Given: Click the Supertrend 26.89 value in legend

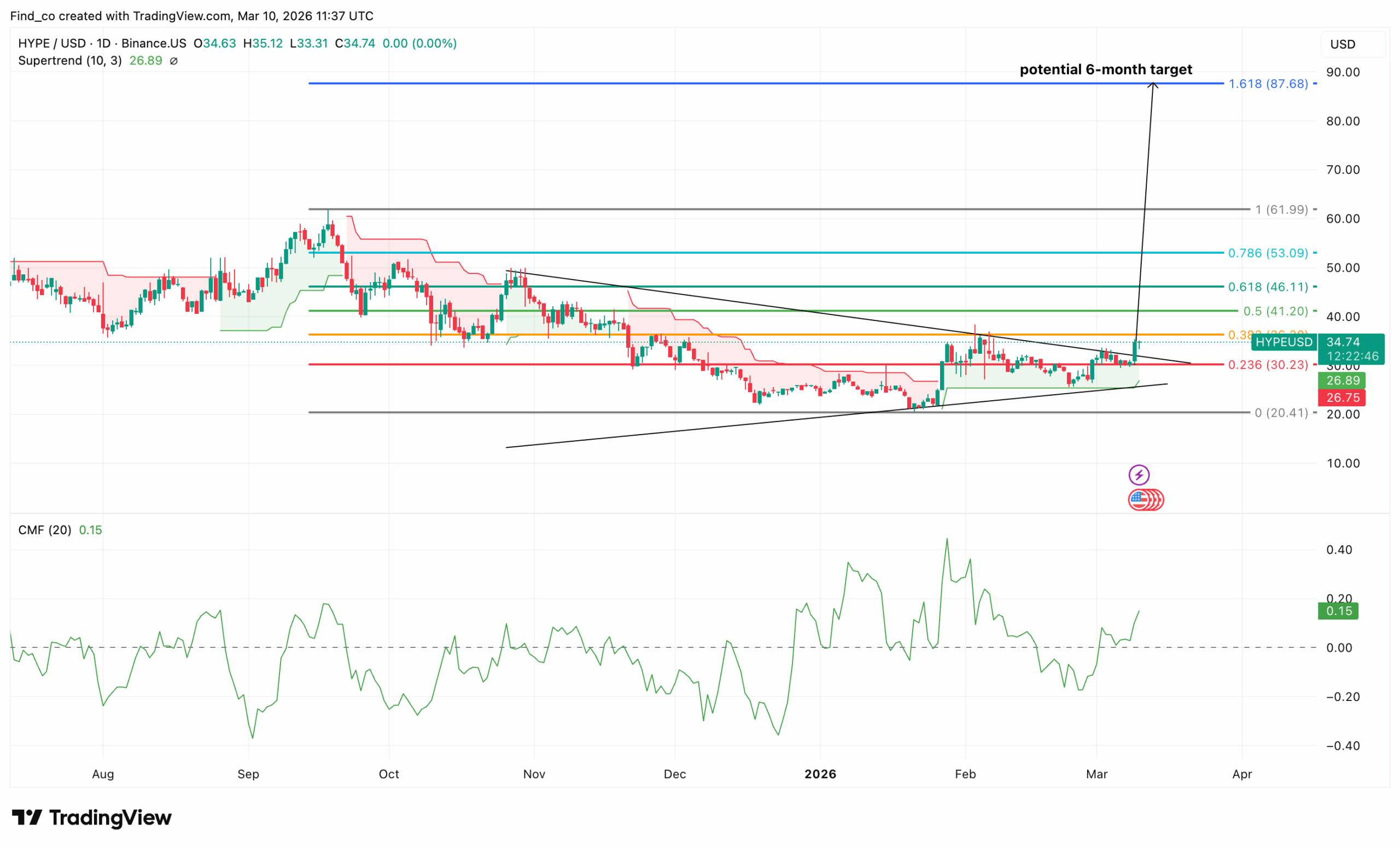Looking at the screenshot, I should coord(145,61).
